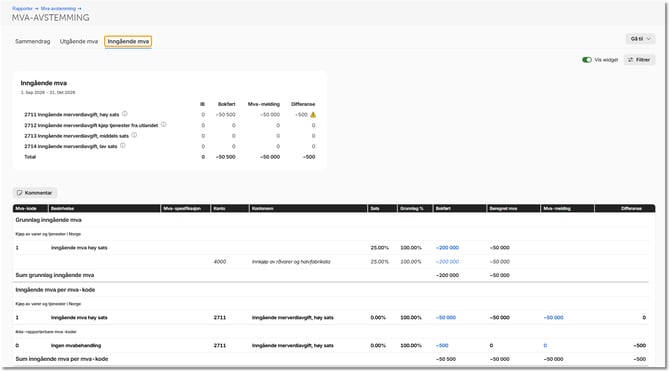Open -200 000 bokført on Inngående mva høy sats
The width and height of the screenshot is (670, 372).
pyautogui.click(x=447, y=248)
